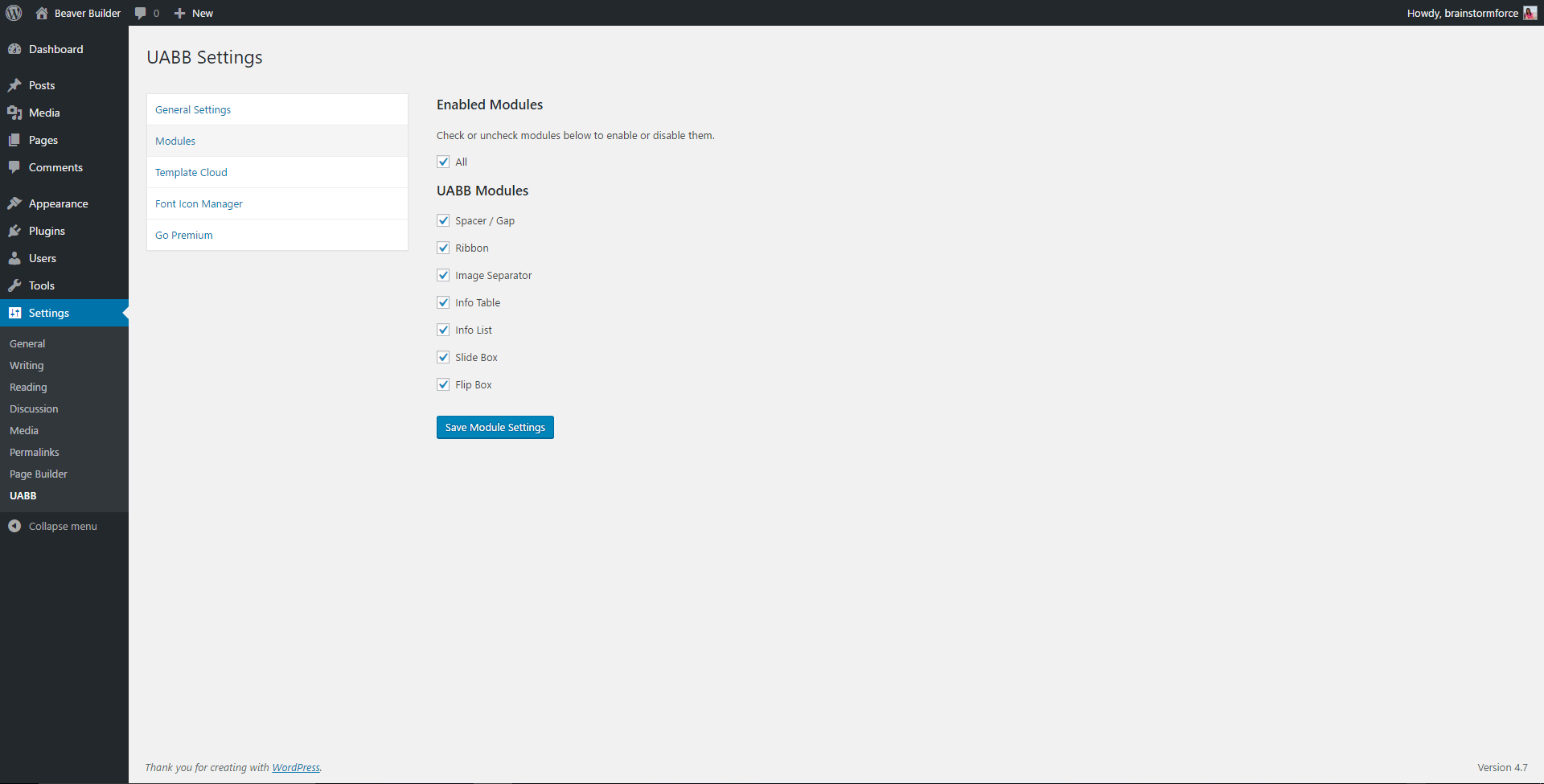Click Save Module Settings button
1544x784 pixels.
(x=495, y=427)
